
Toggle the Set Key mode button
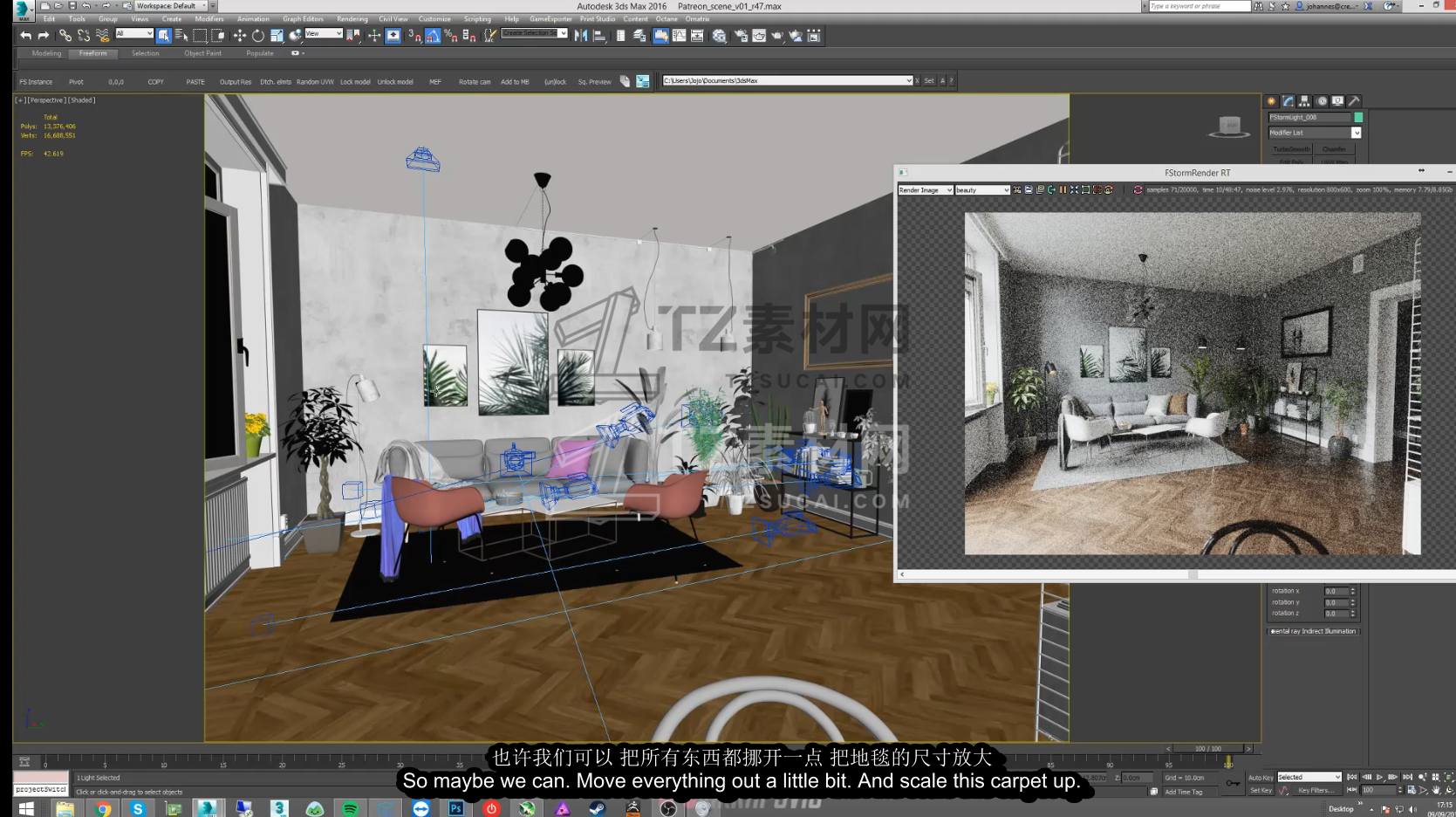point(1261,791)
